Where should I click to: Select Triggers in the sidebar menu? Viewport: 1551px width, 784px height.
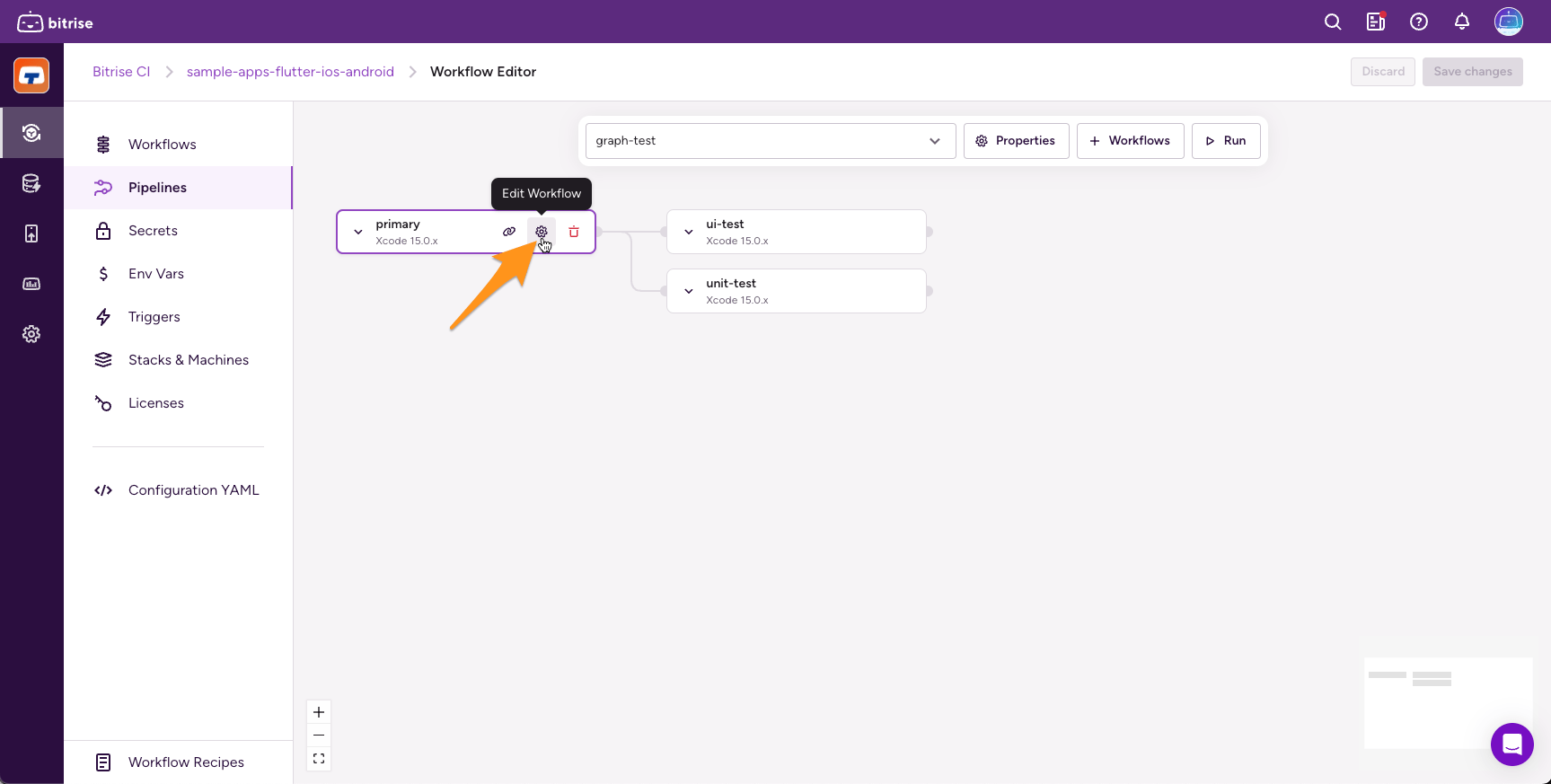coord(154,317)
